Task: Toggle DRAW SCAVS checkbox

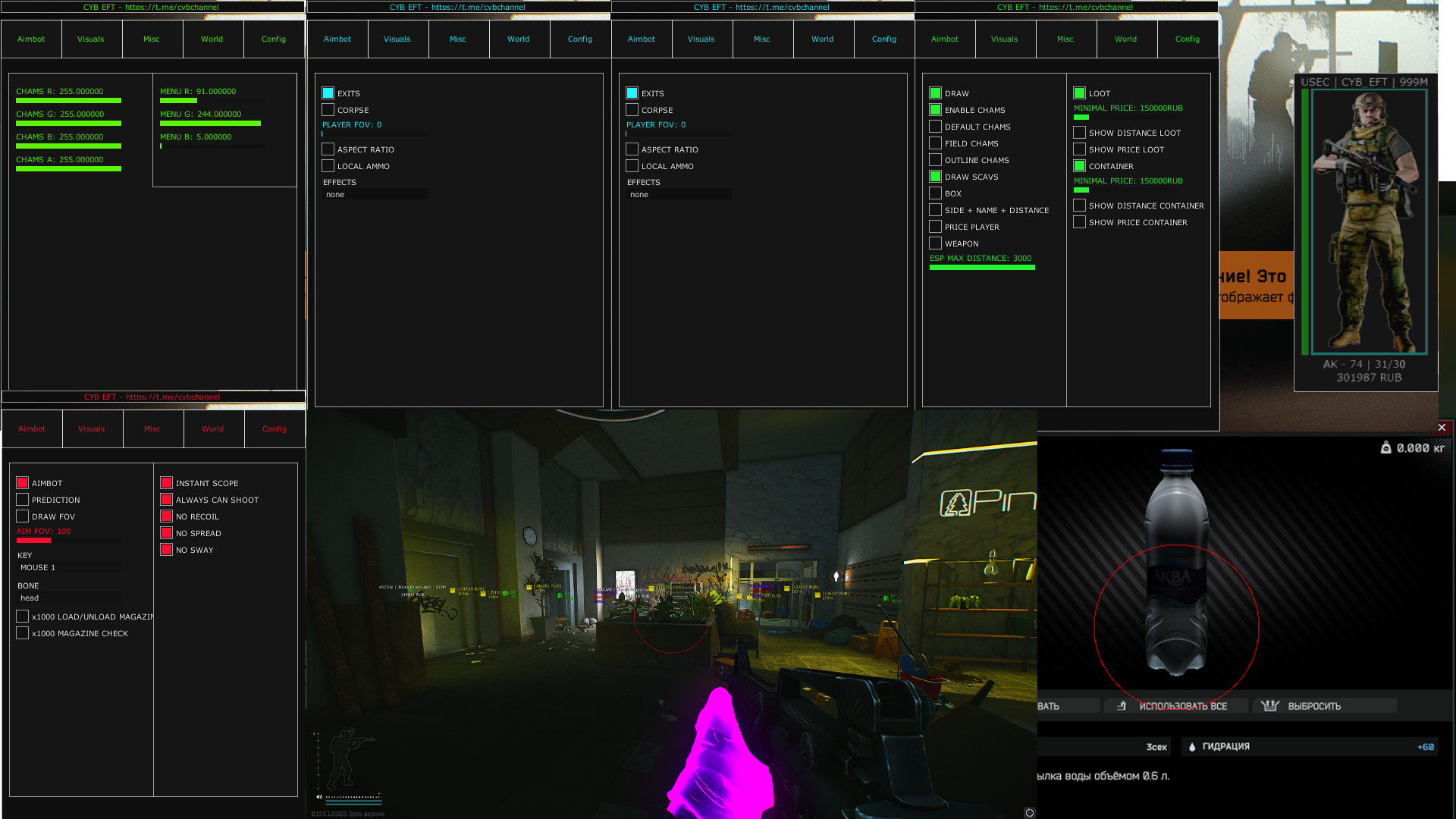Action: tap(936, 177)
